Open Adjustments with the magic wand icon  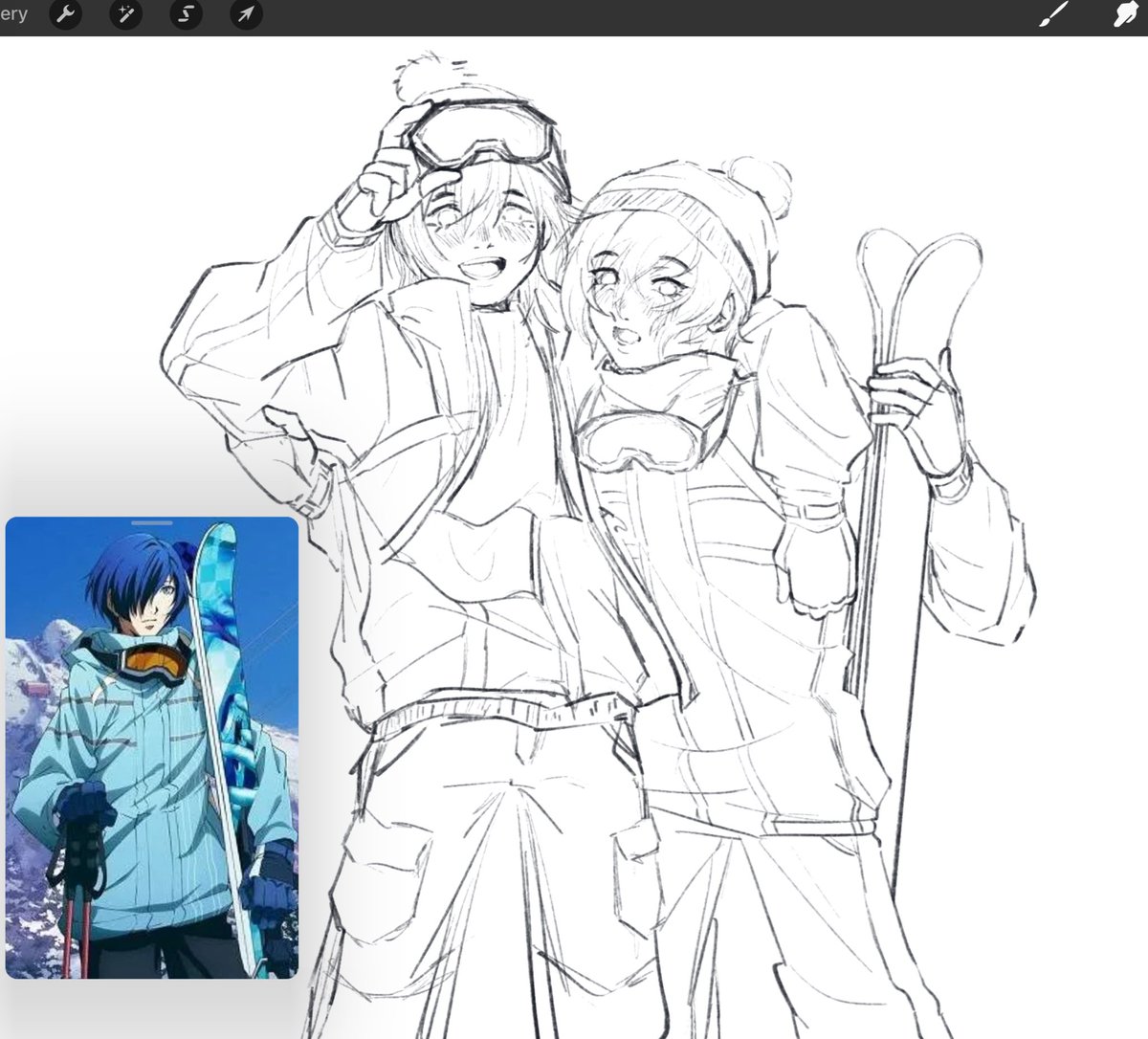pyautogui.click(x=125, y=15)
